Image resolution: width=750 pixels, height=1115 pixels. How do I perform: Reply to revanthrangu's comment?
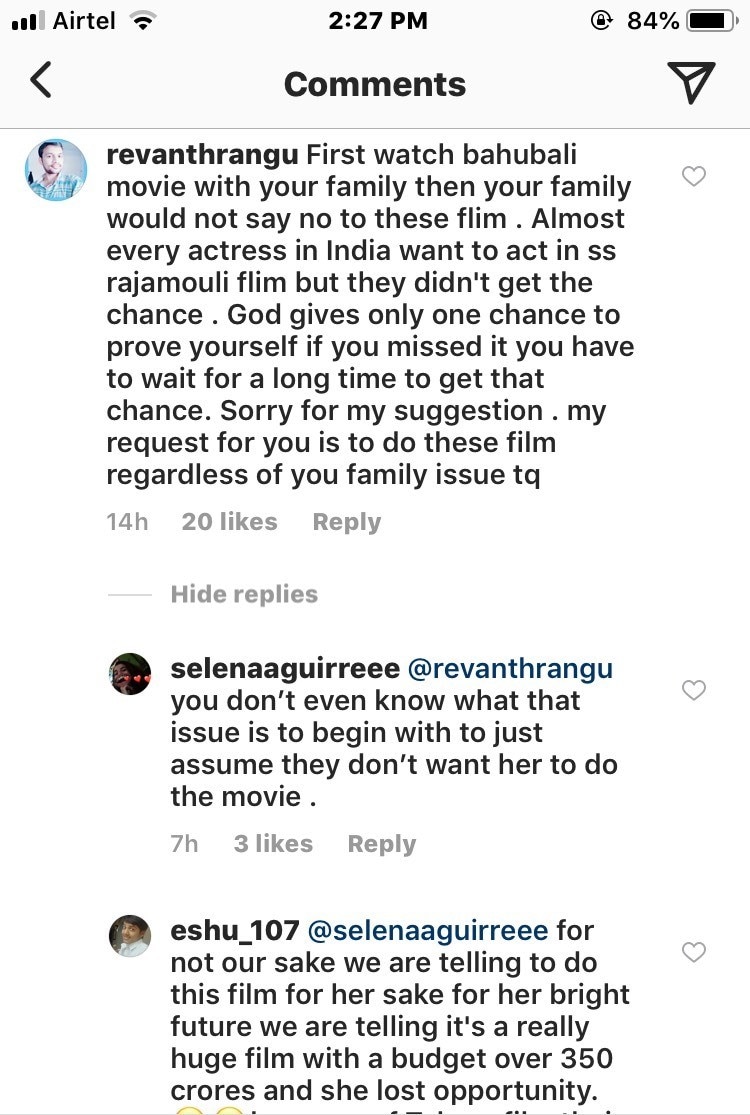(346, 522)
